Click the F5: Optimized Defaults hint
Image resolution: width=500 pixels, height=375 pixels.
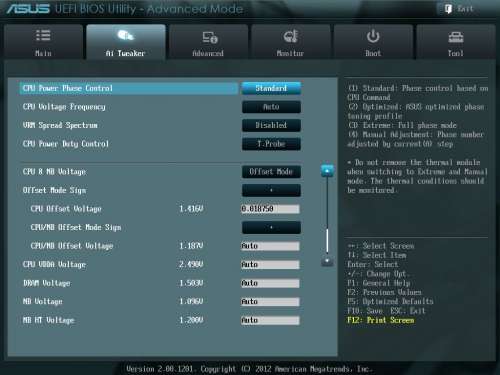coord(390,302)
